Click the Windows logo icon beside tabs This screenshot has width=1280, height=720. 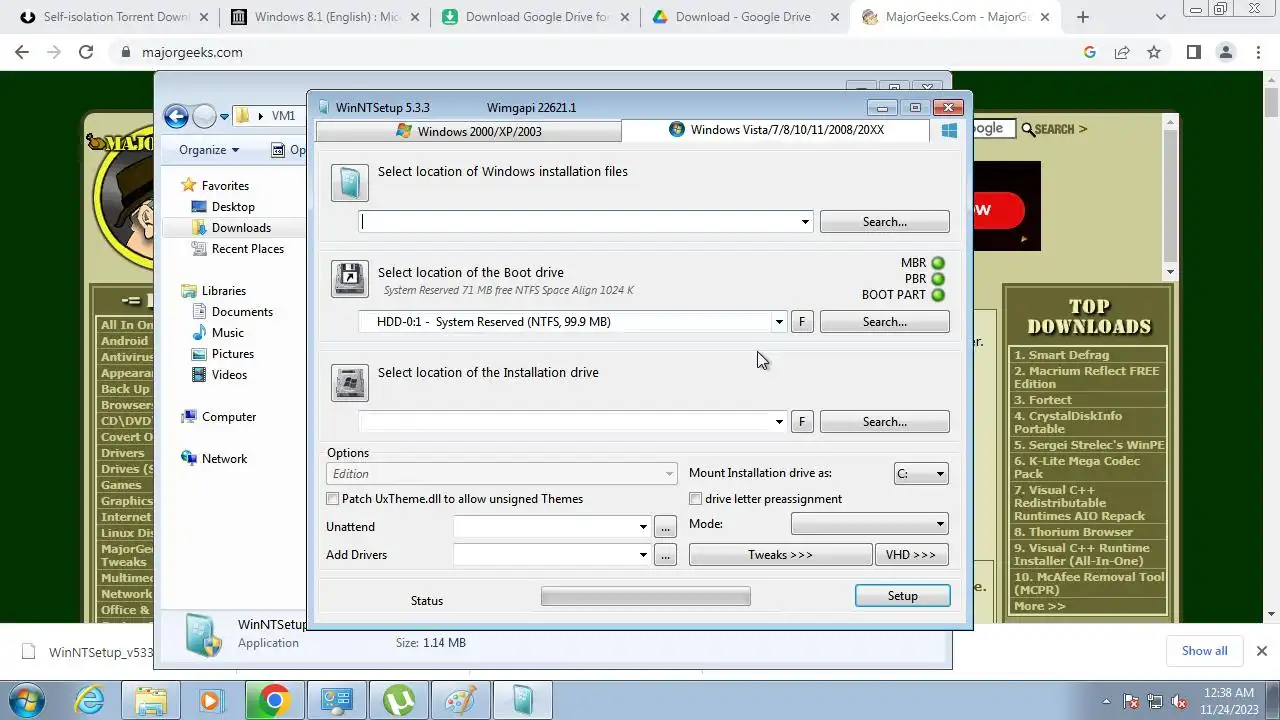(x=949, y=130)
